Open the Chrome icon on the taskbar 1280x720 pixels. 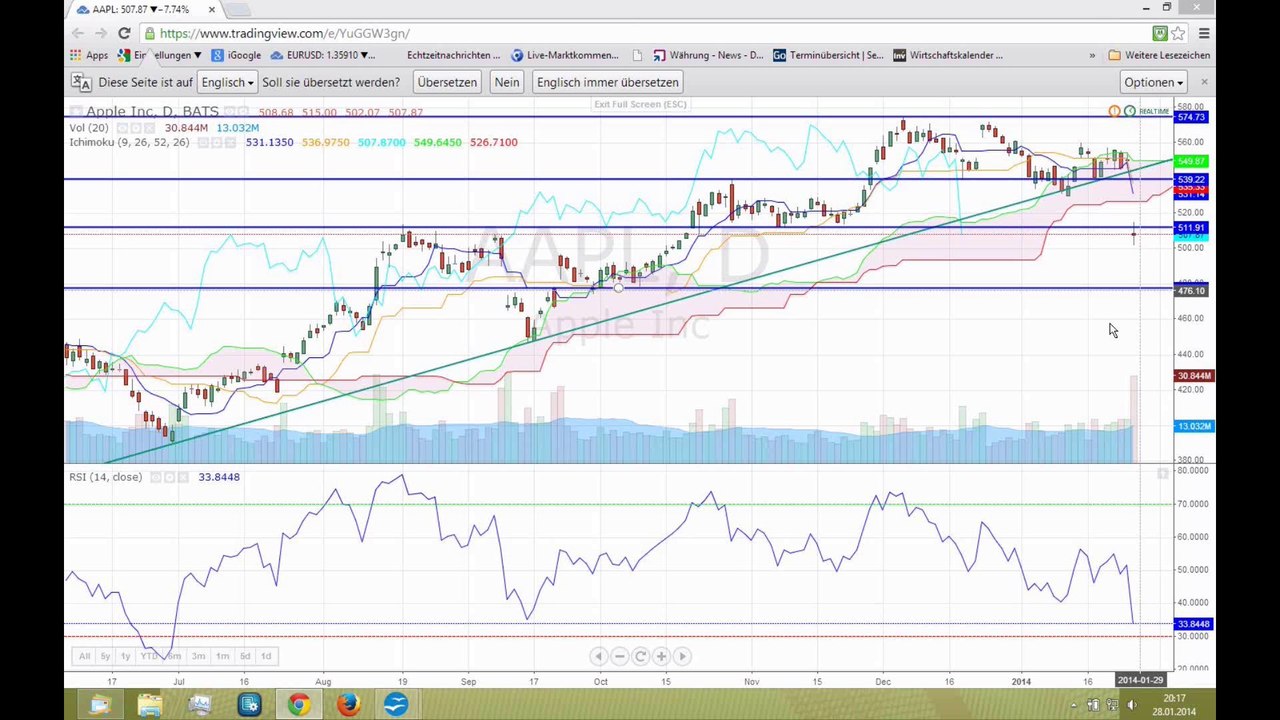pos(298,705)
